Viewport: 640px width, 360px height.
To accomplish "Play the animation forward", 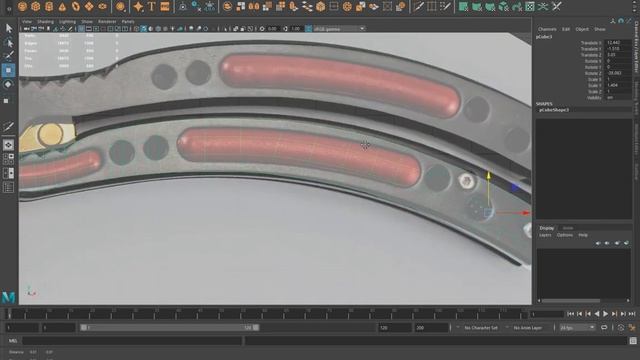I will (x=606, y=314).
